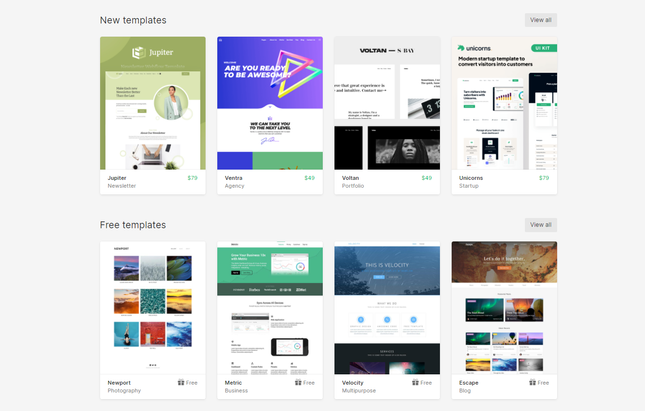Click the Blog category label
This screenshot has height=411, width=645.
tap(465, 391)
